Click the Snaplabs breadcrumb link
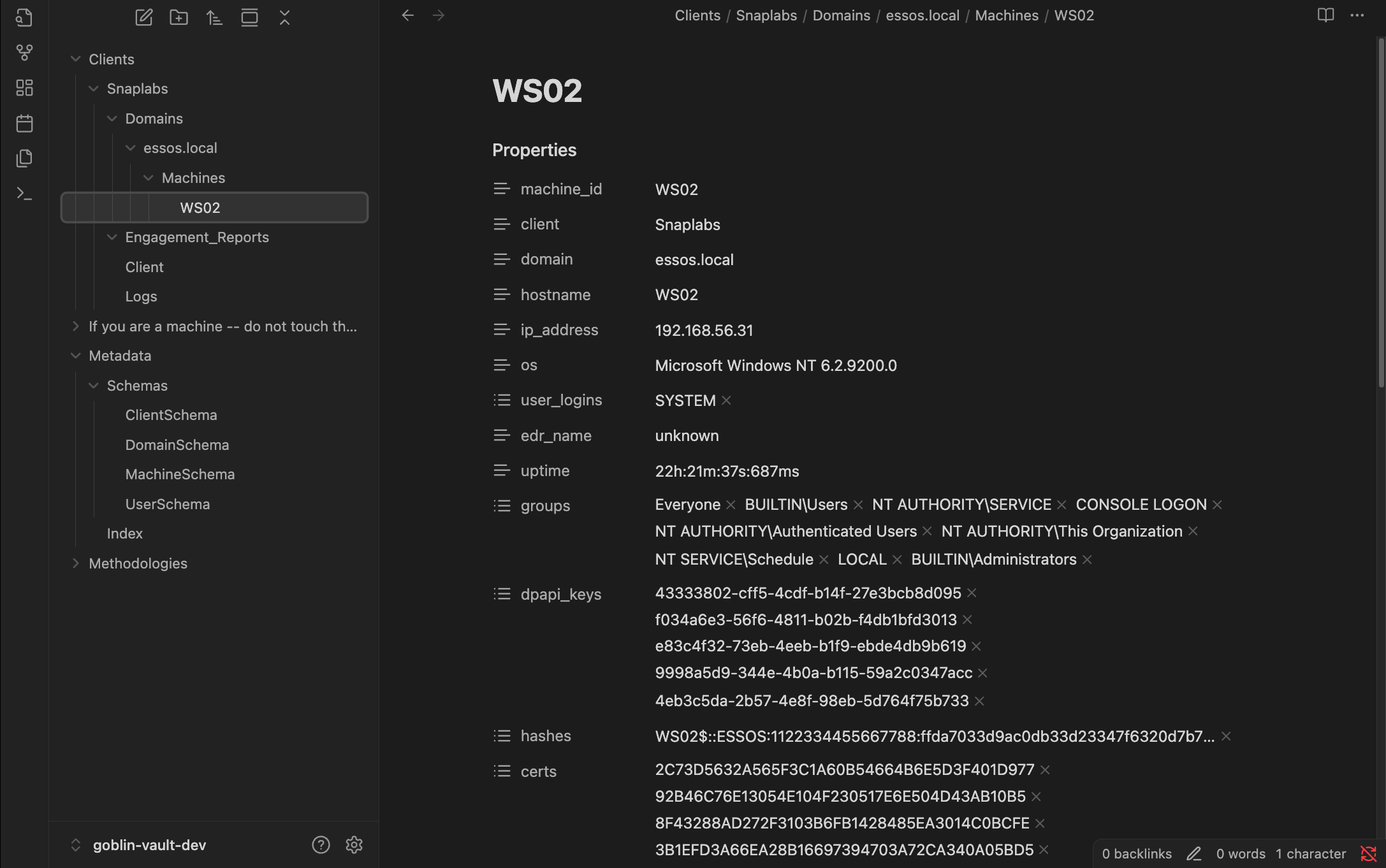 click(766, 15)
